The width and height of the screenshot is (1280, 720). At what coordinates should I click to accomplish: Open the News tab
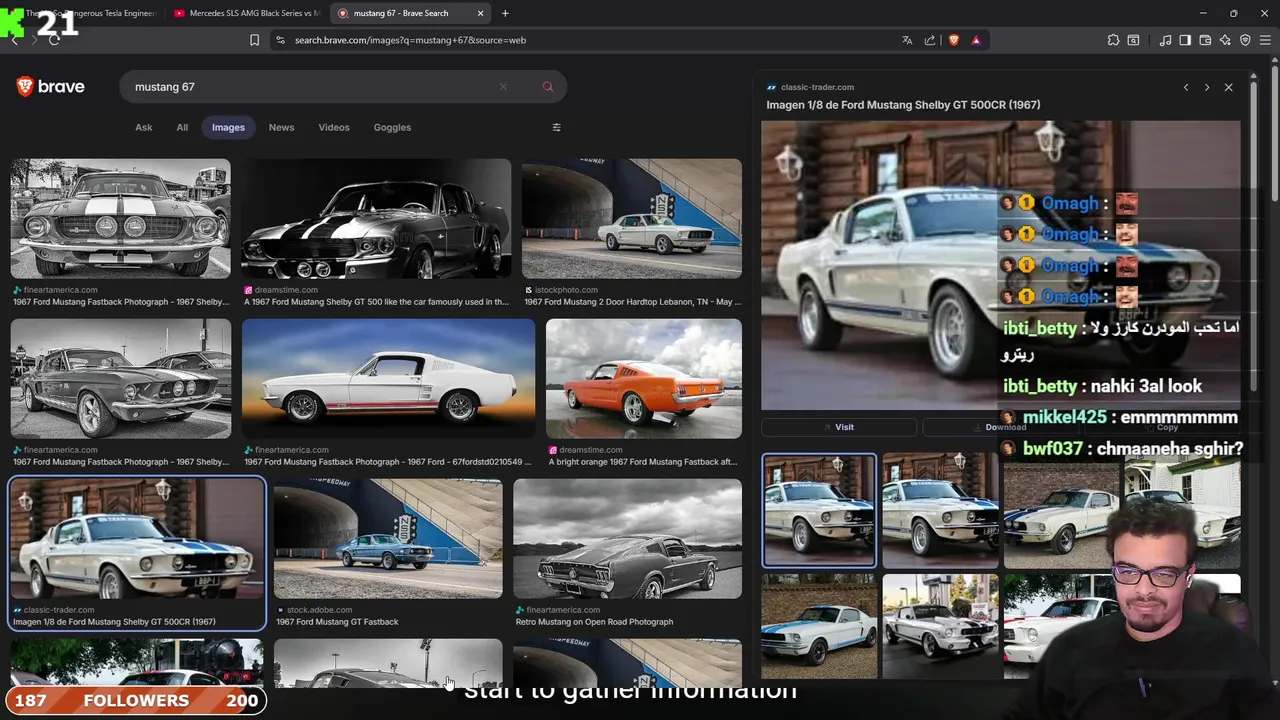(281, 127)
